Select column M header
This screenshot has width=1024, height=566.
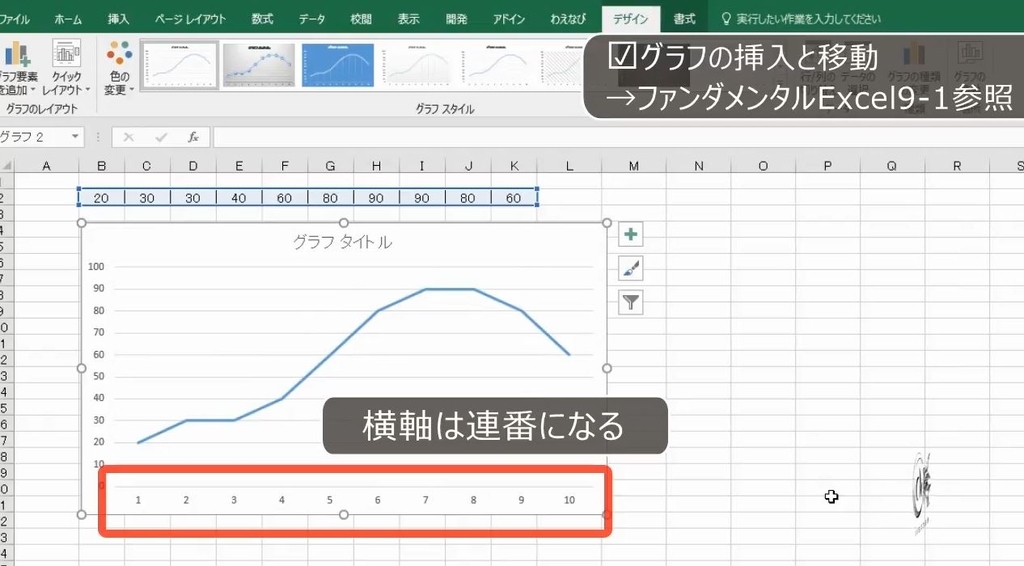coord(633,166)
